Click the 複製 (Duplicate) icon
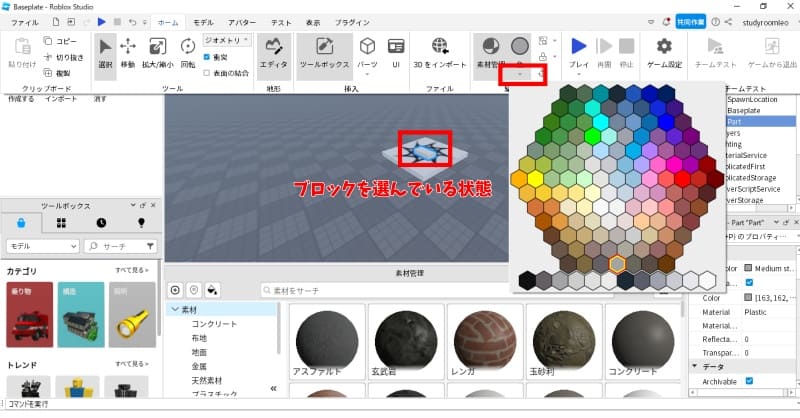This screenshot has height=418, width=800. [48, 73]
